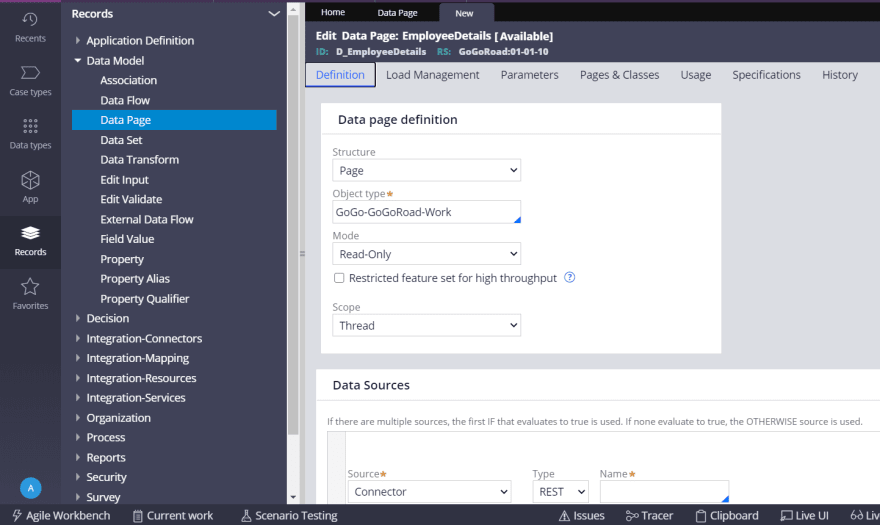The image size is (880, 525).
Task: Expand the Security category
Action: pos(77,477)
